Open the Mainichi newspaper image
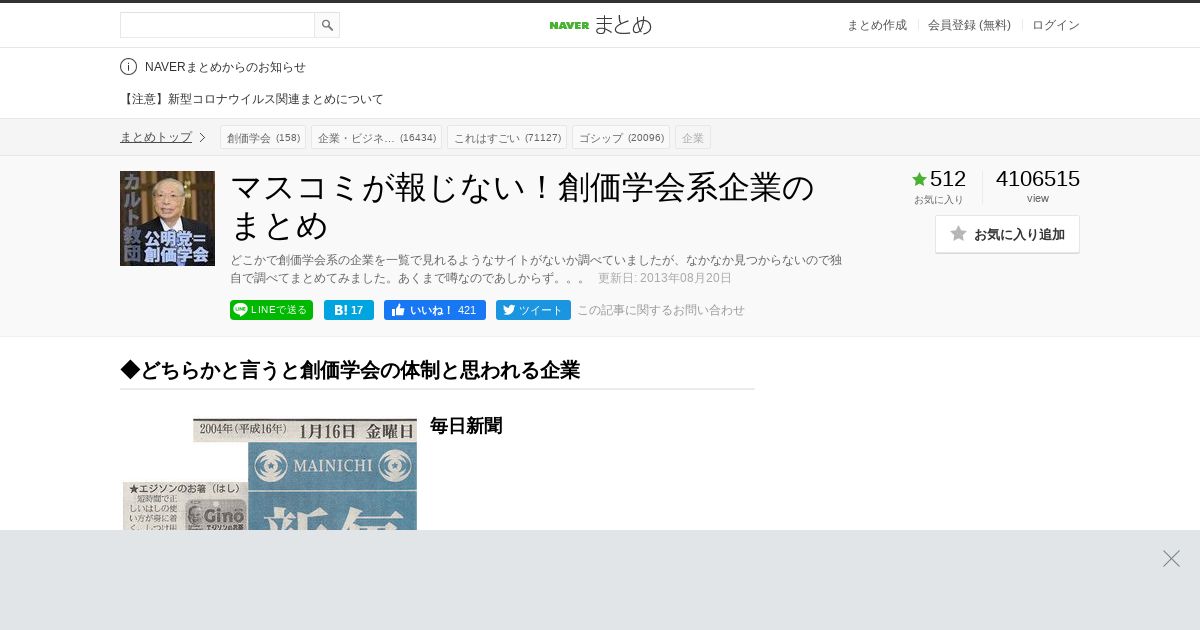Viewport: 1200px width, 630px height. pyautogui.click(x=269, y=474)
